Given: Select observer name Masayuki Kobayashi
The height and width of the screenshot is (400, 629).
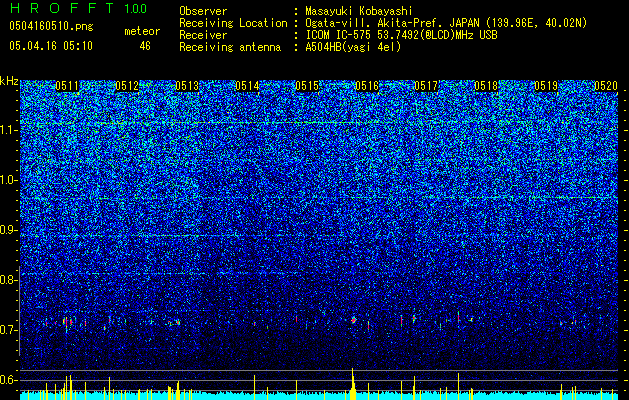Looking at the screenshot, I should click(x=359, y=11).
